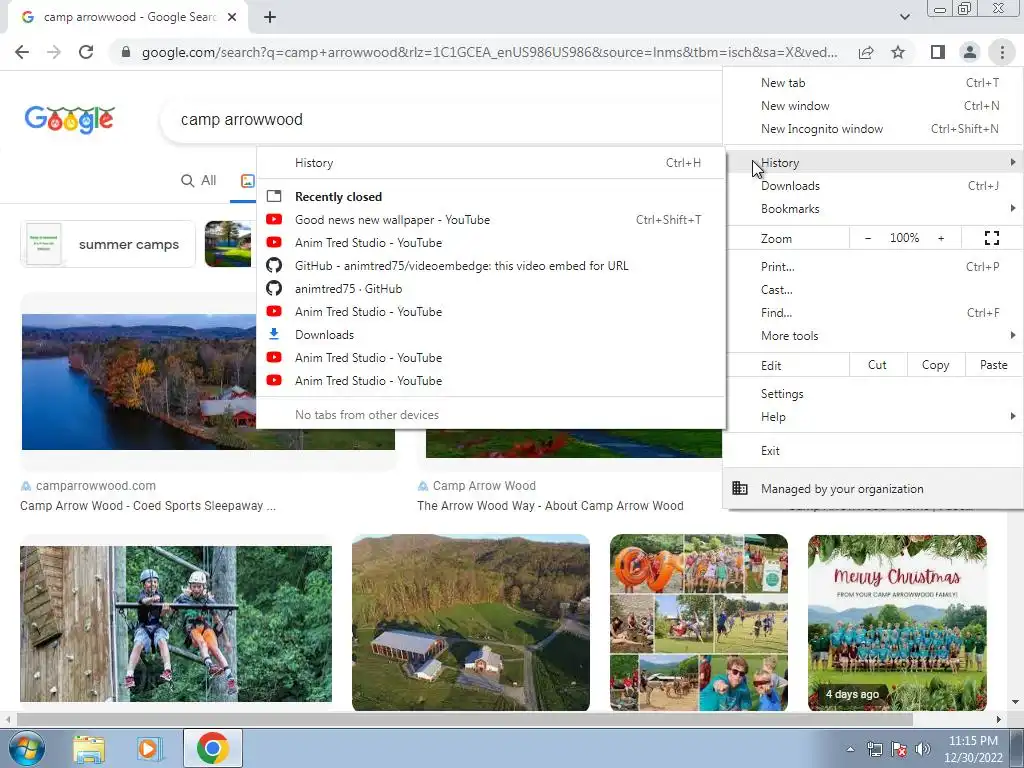Viewport: 1024px width, 768px height.
Task: Click the summer camps suggestion chip
Action: pyautogui.click(x=108, y=244)
